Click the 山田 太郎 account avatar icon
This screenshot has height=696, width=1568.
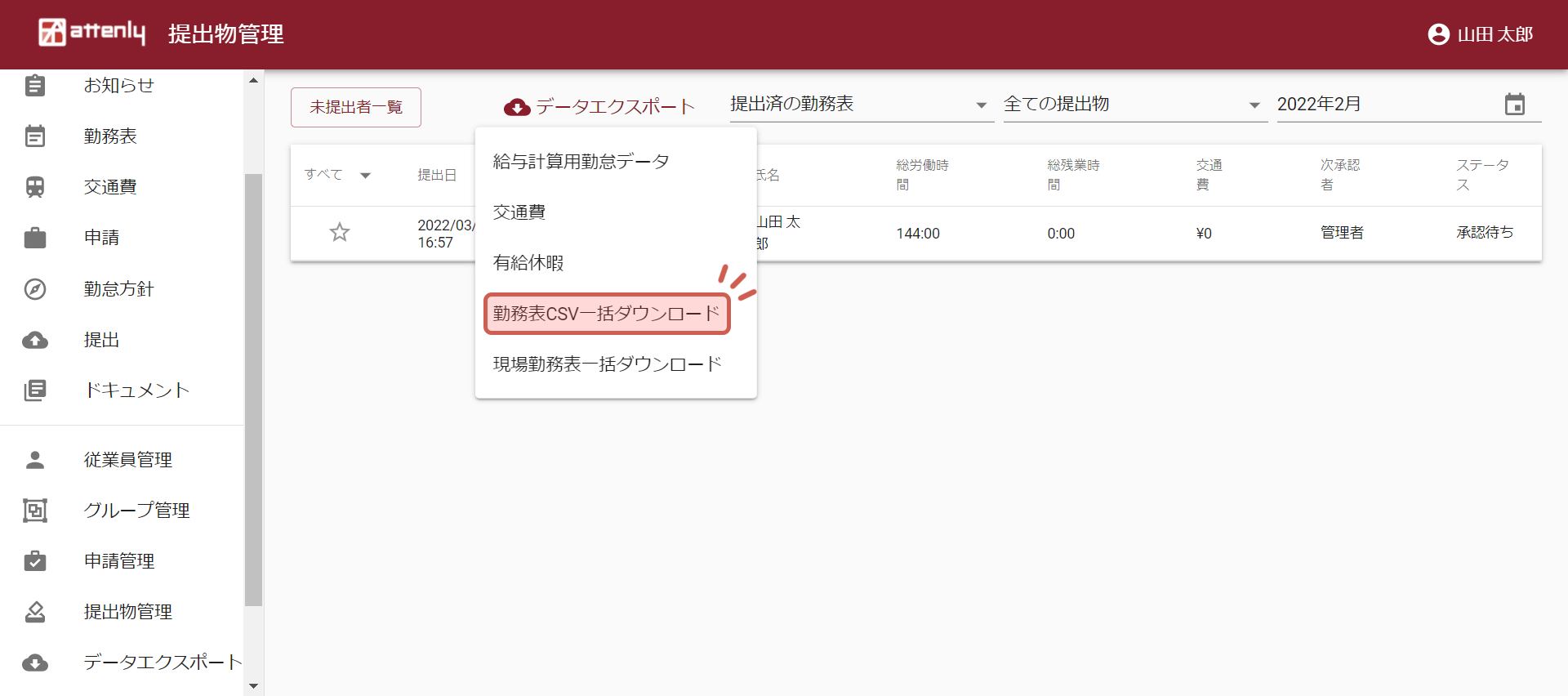click(1438, 34)
